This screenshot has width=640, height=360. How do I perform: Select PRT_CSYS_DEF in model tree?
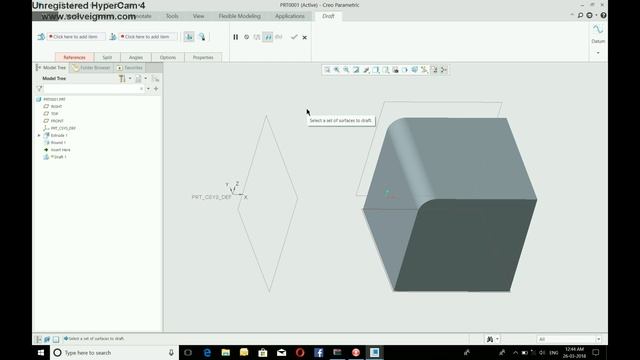click(x=60, y=128)
